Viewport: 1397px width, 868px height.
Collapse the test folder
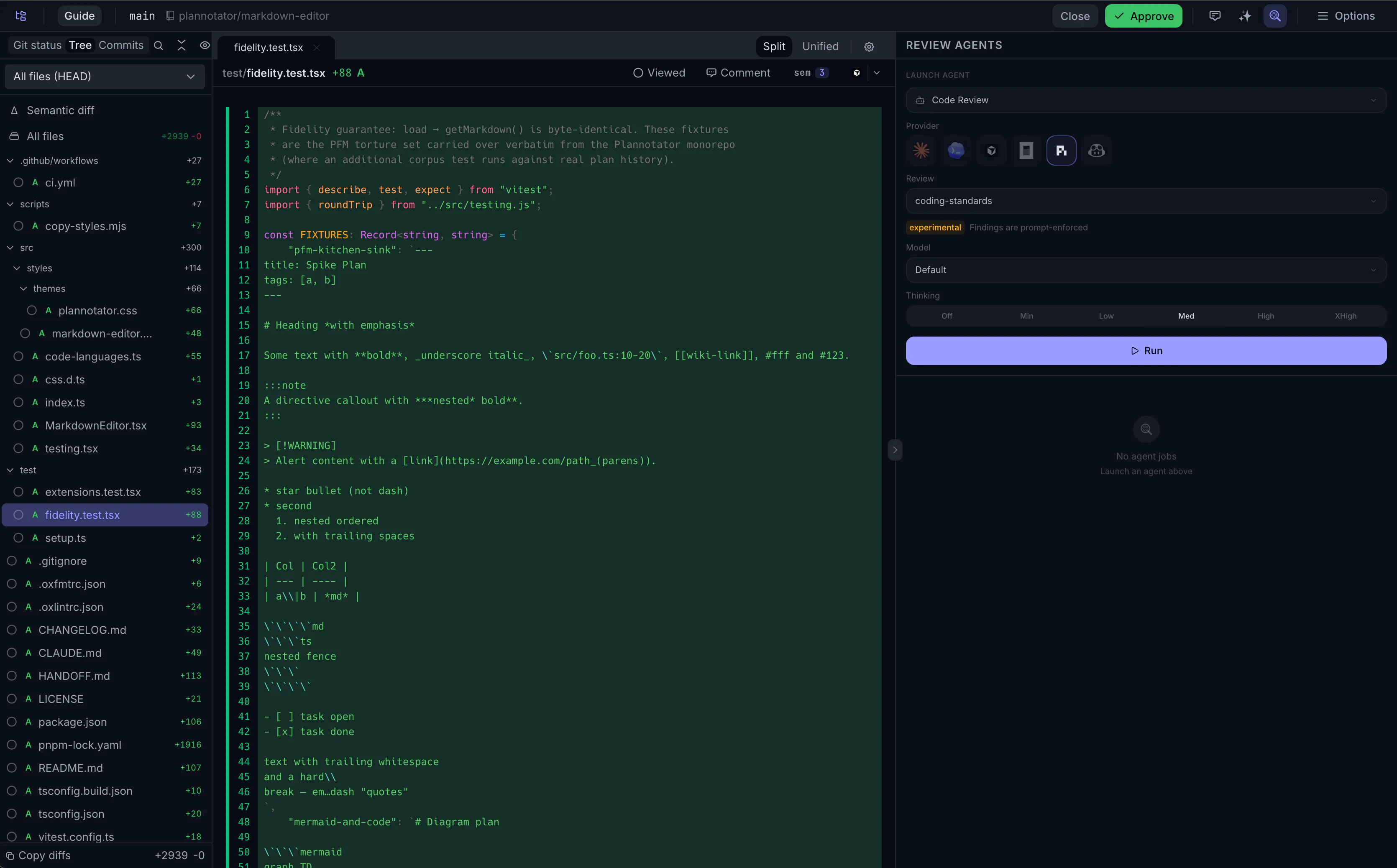[10, 470]
